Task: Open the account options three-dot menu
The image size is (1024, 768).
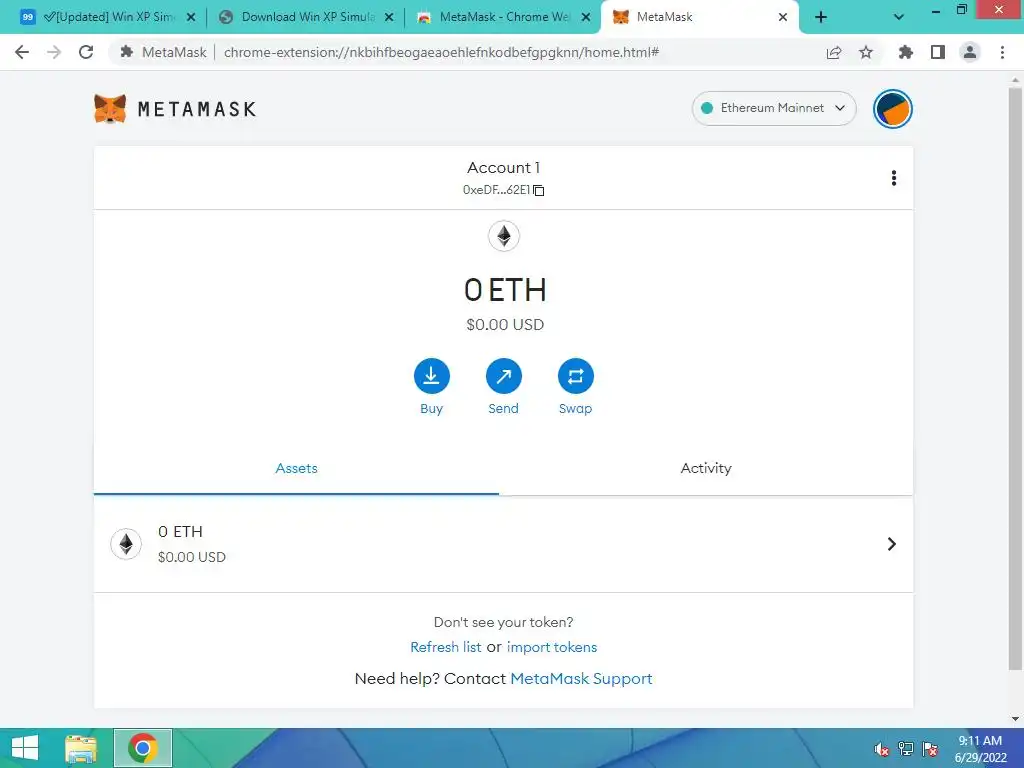Action: [893, 178]
